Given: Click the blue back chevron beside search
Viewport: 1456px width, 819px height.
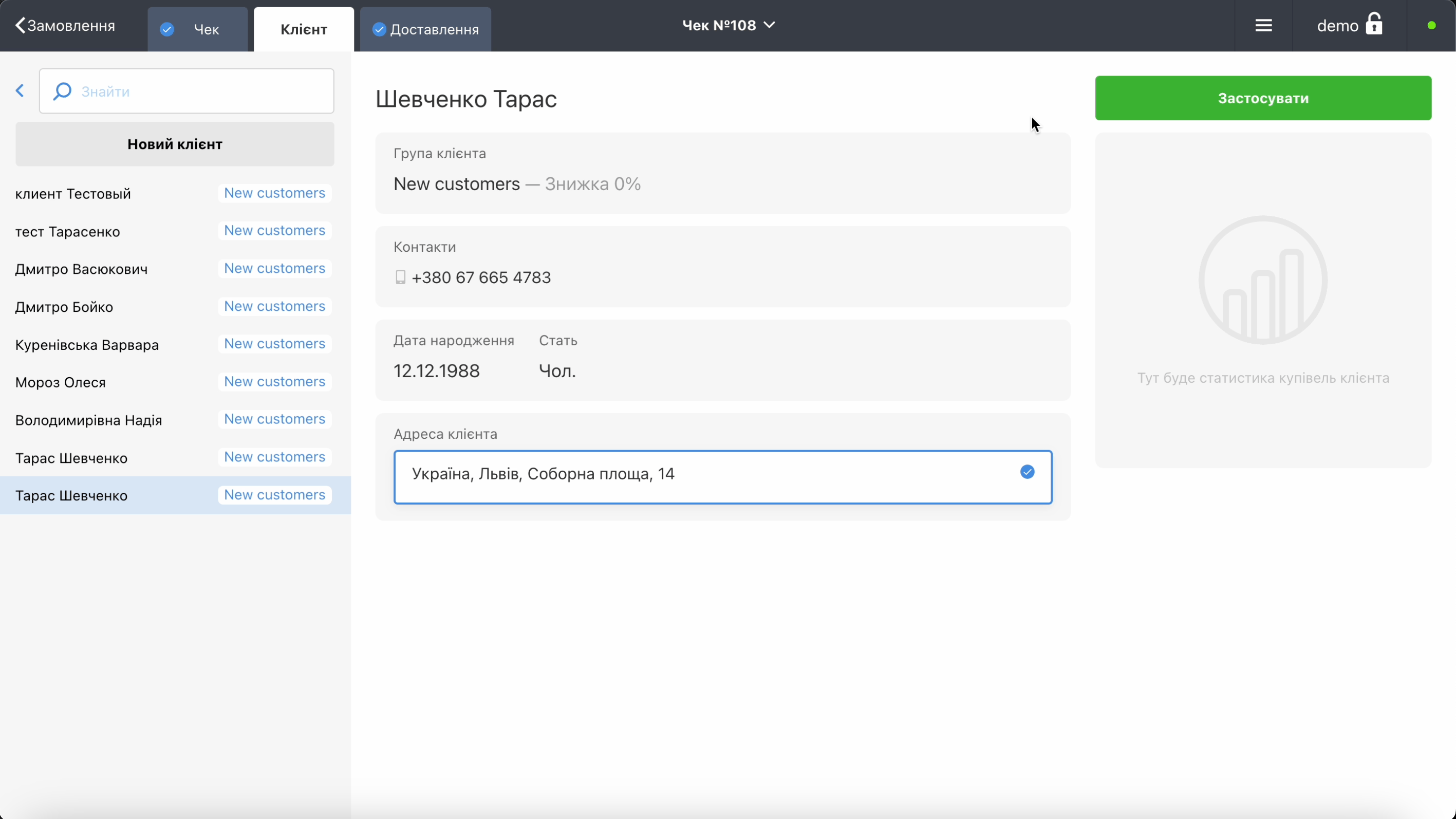Looking at the screenshot, I should [x=20, y=90].
